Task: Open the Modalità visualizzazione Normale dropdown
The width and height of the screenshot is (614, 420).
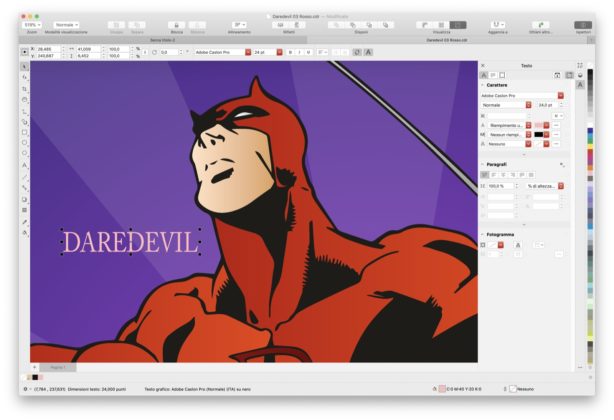Action: [66, 25]
